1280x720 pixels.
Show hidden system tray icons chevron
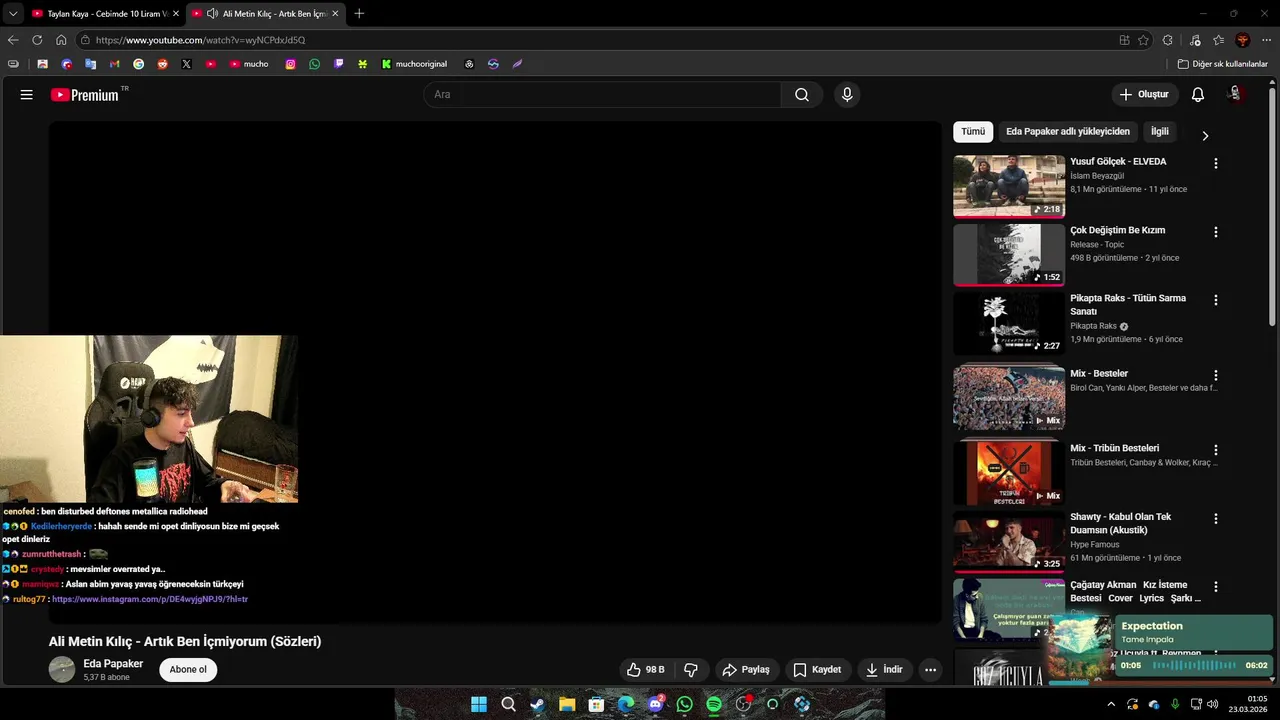(x=1110, y=704)
